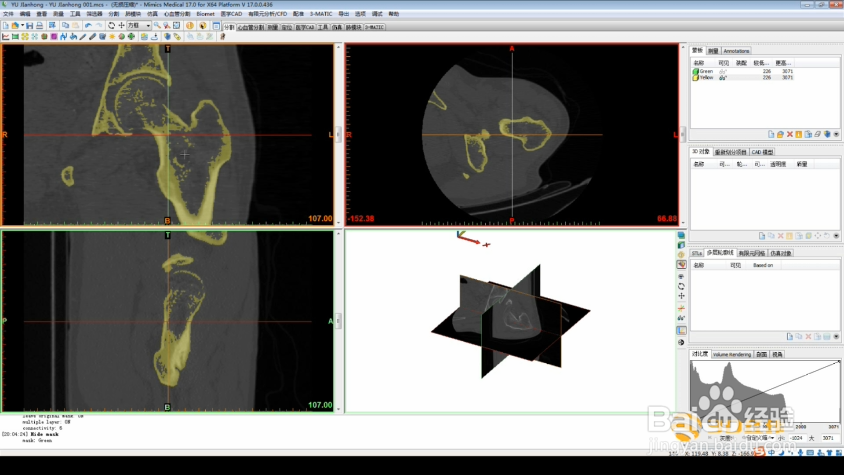This screenshot has height=475, width=844.
Task: Click the axial view vertical scrollbar
Action: (683, 135)
